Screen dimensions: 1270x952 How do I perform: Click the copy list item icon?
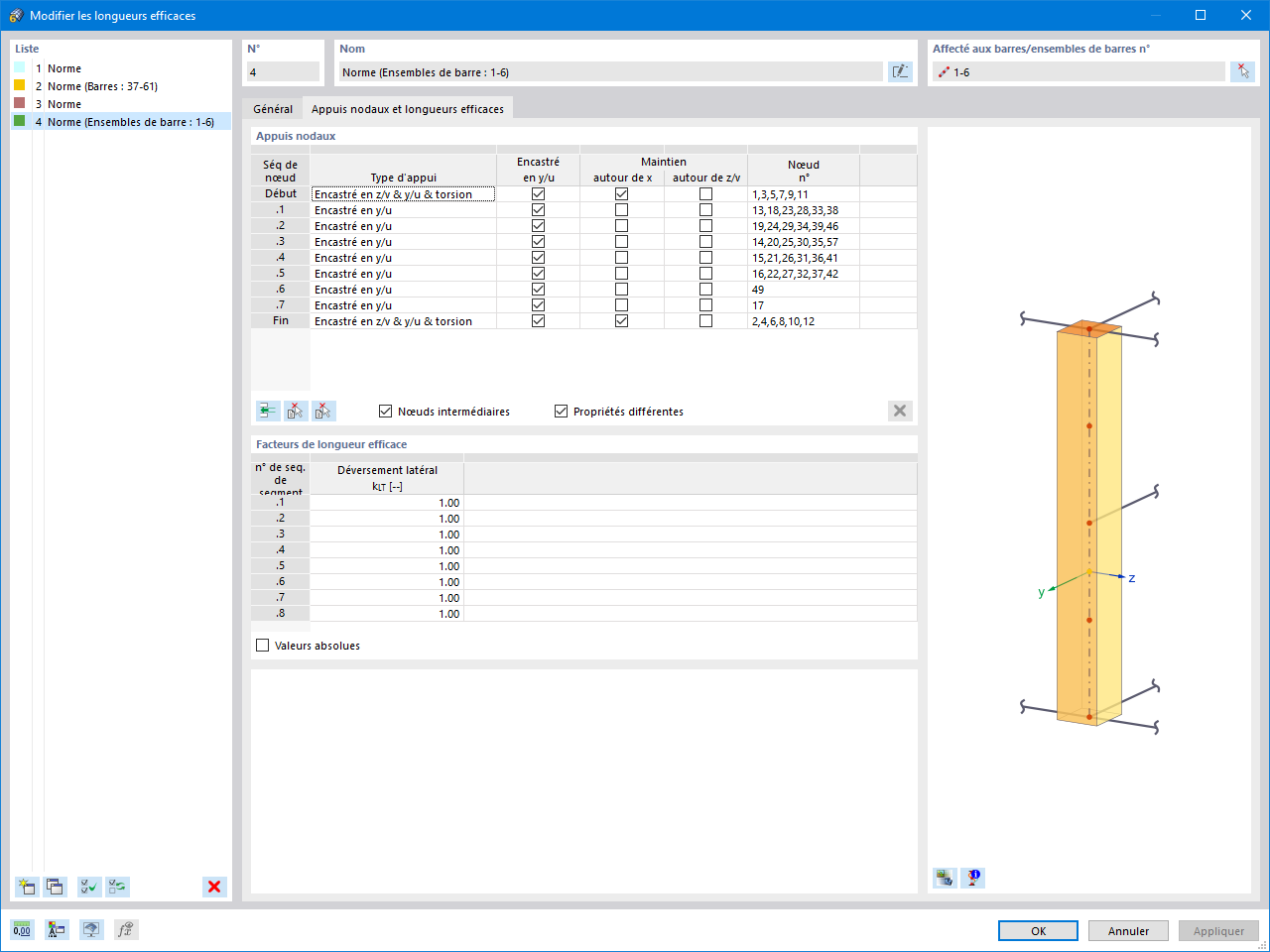pos(55,887)
